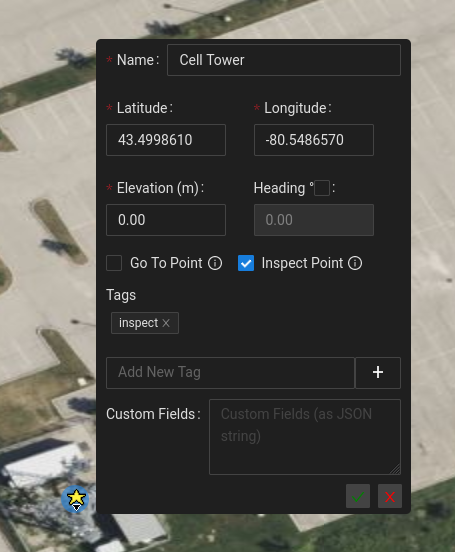Image resolution: width=455 pixels, height=552 pixels.
Task: Click the Name field containing Cell Tower
Action: coord(284,60)
